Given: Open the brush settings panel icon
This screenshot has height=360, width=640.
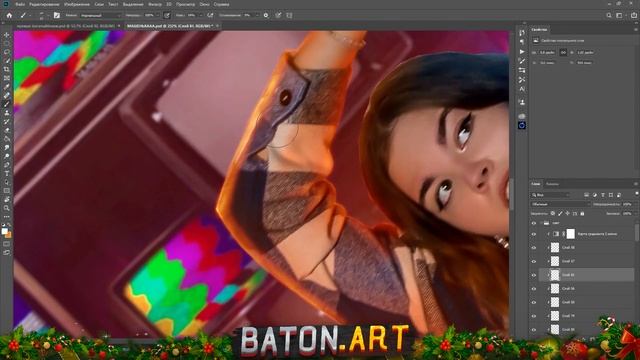Looking at the screenshot, I should point(57,16).
